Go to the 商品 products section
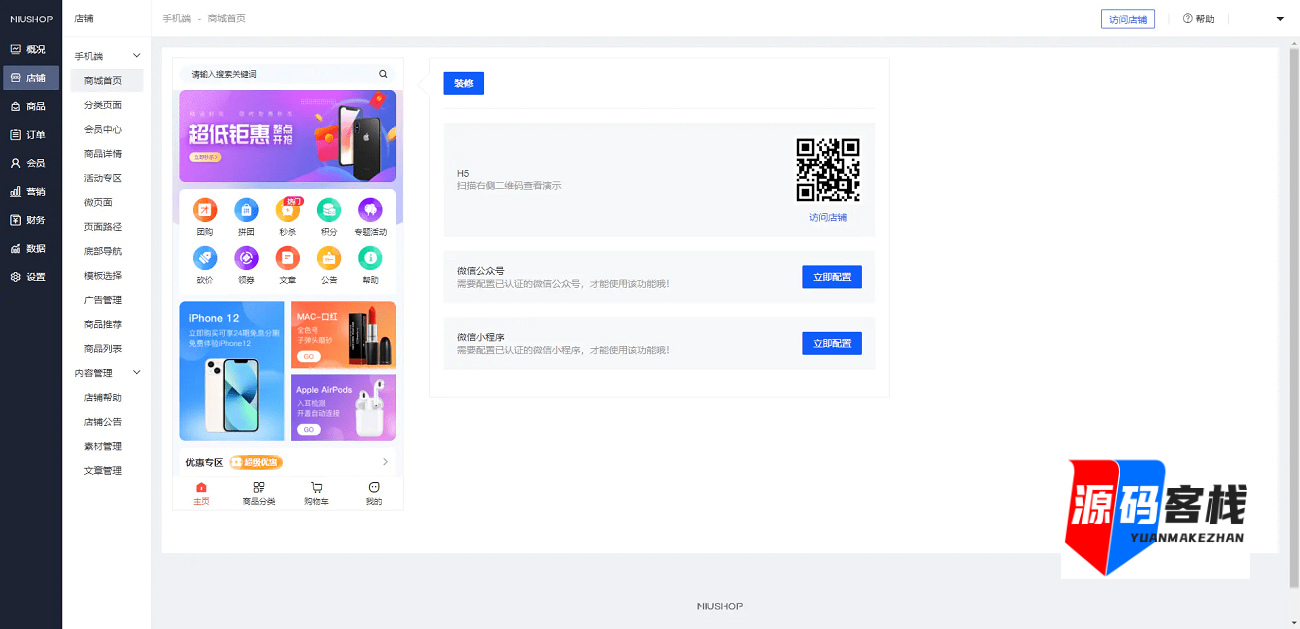 pos(29,106)
